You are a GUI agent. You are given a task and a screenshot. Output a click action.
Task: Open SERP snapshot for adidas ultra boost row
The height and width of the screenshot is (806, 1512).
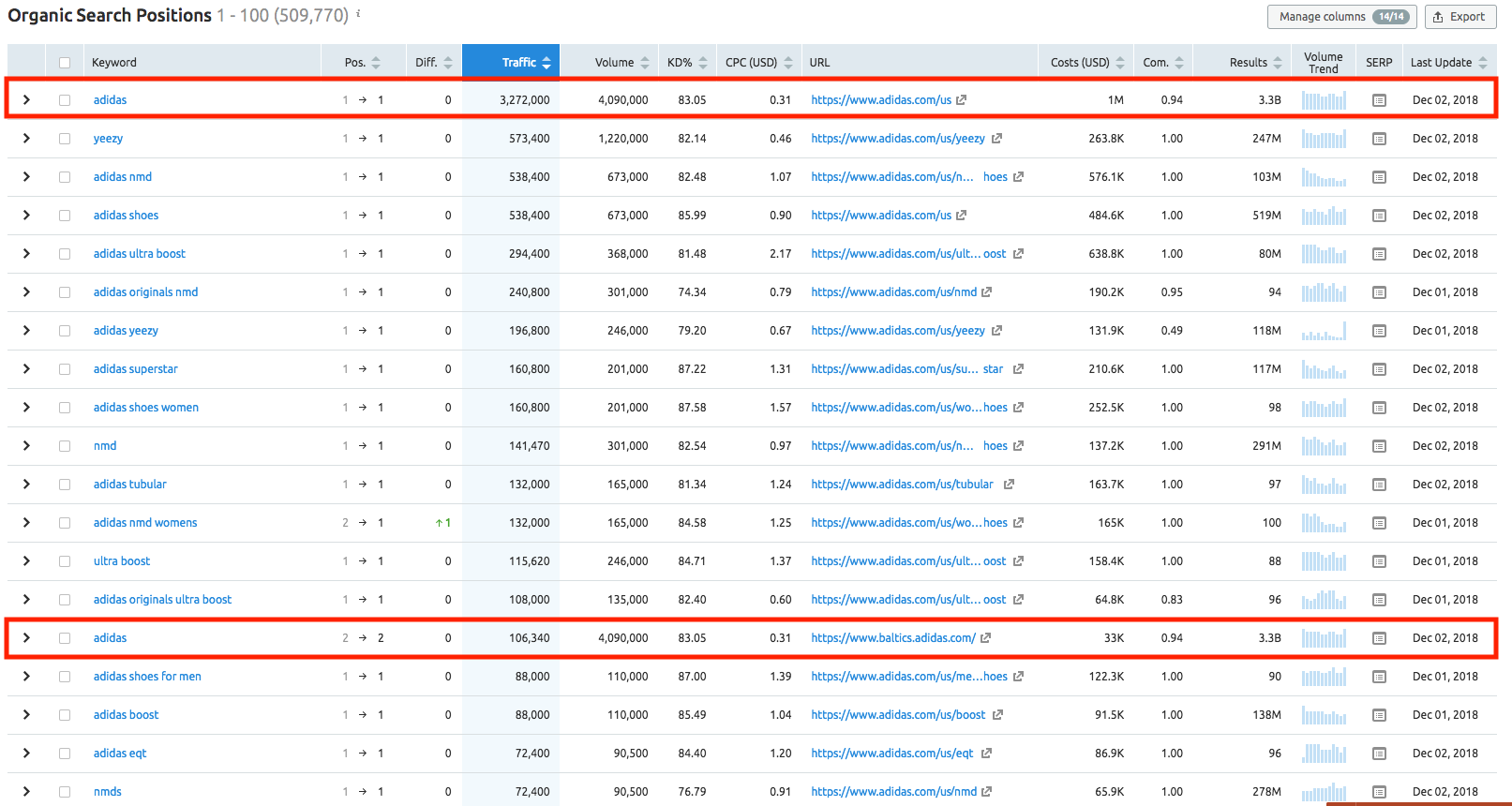1379,254
